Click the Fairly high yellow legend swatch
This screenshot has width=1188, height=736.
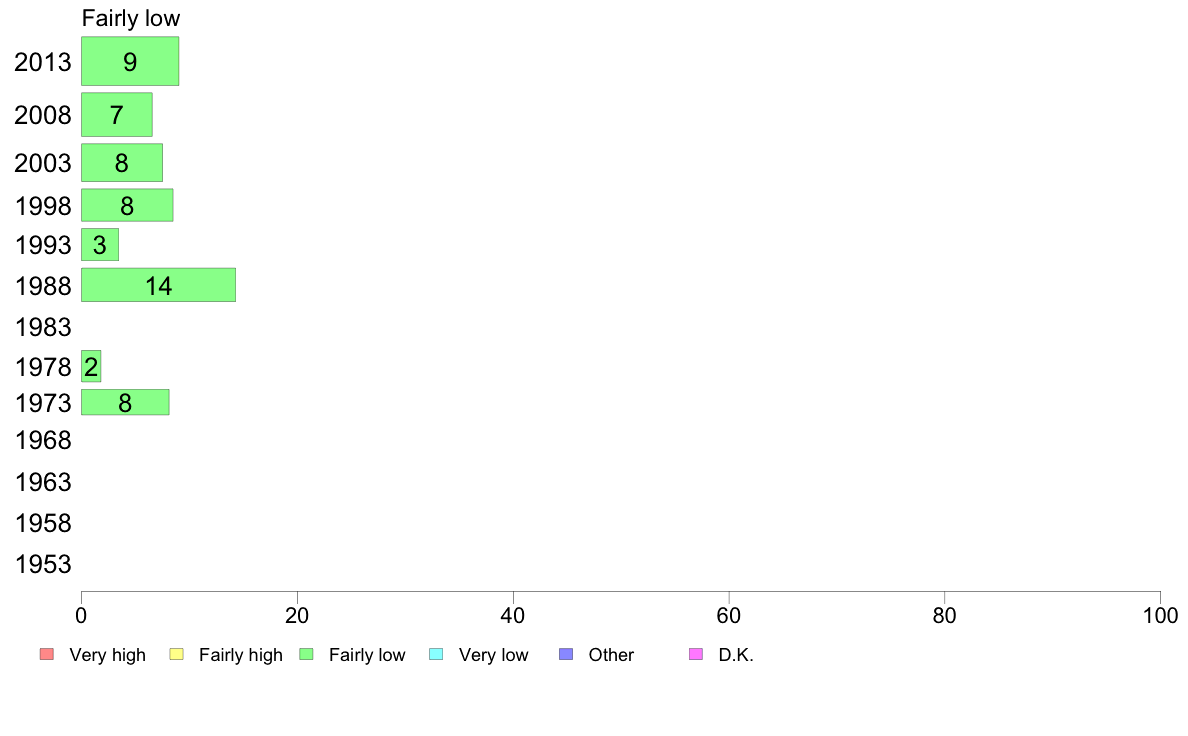click(177, 654)
